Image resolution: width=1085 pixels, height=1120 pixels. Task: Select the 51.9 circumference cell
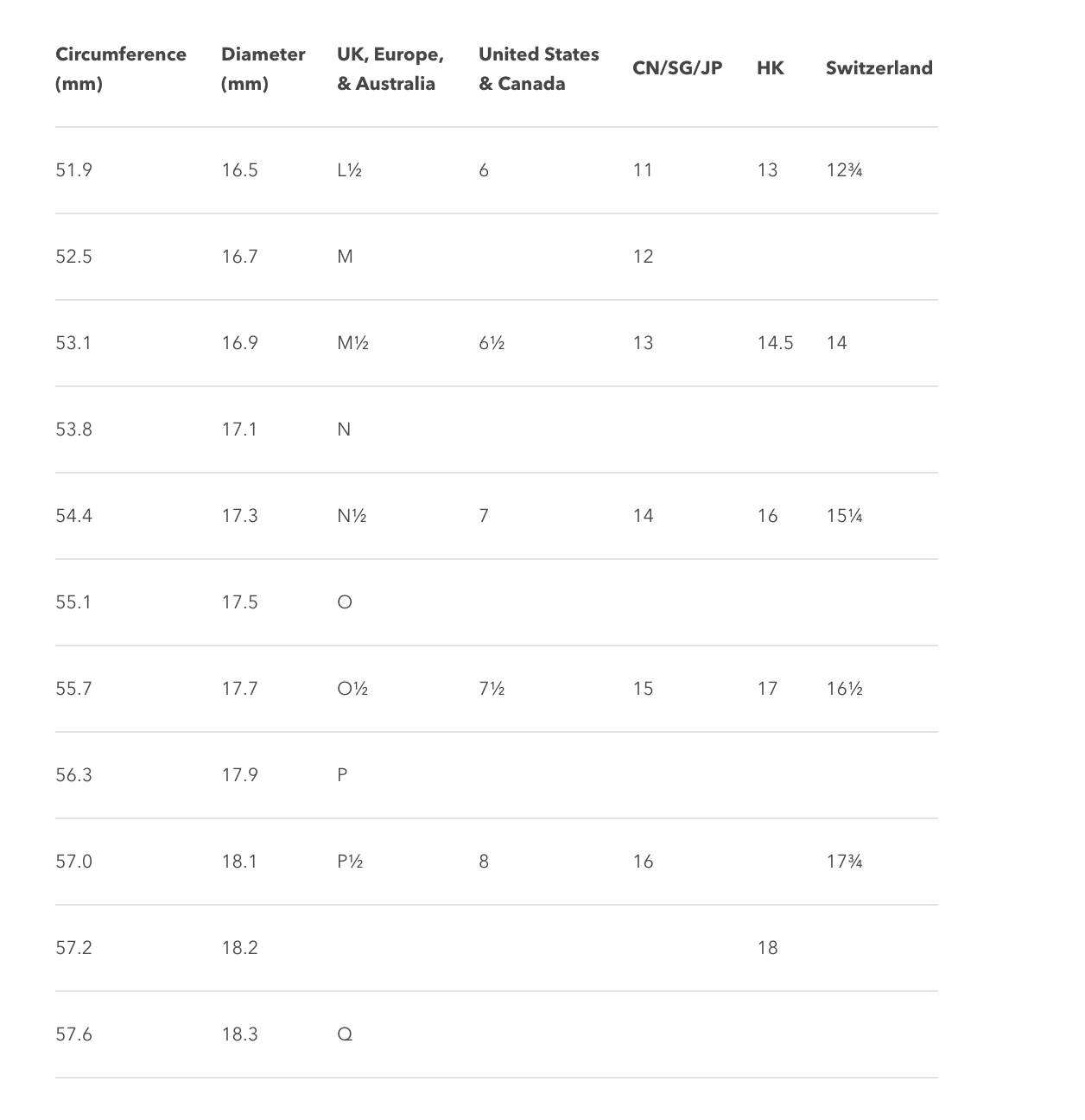[x=73, y=170]
